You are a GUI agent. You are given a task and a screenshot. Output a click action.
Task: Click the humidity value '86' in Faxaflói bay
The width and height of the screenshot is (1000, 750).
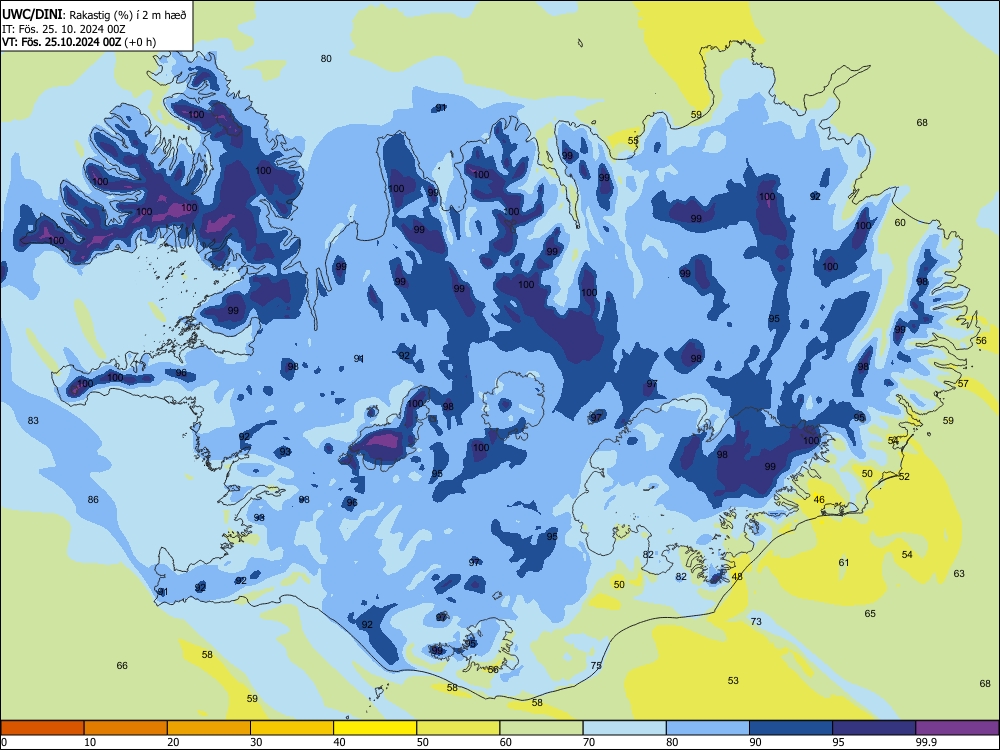(93, 500)
